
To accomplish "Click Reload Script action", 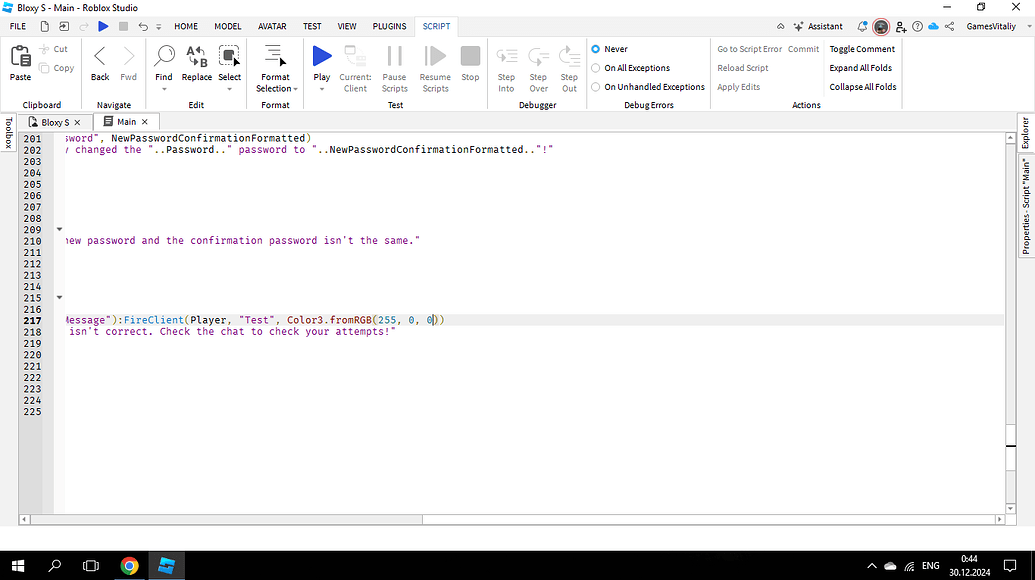I will click(743, 68).
